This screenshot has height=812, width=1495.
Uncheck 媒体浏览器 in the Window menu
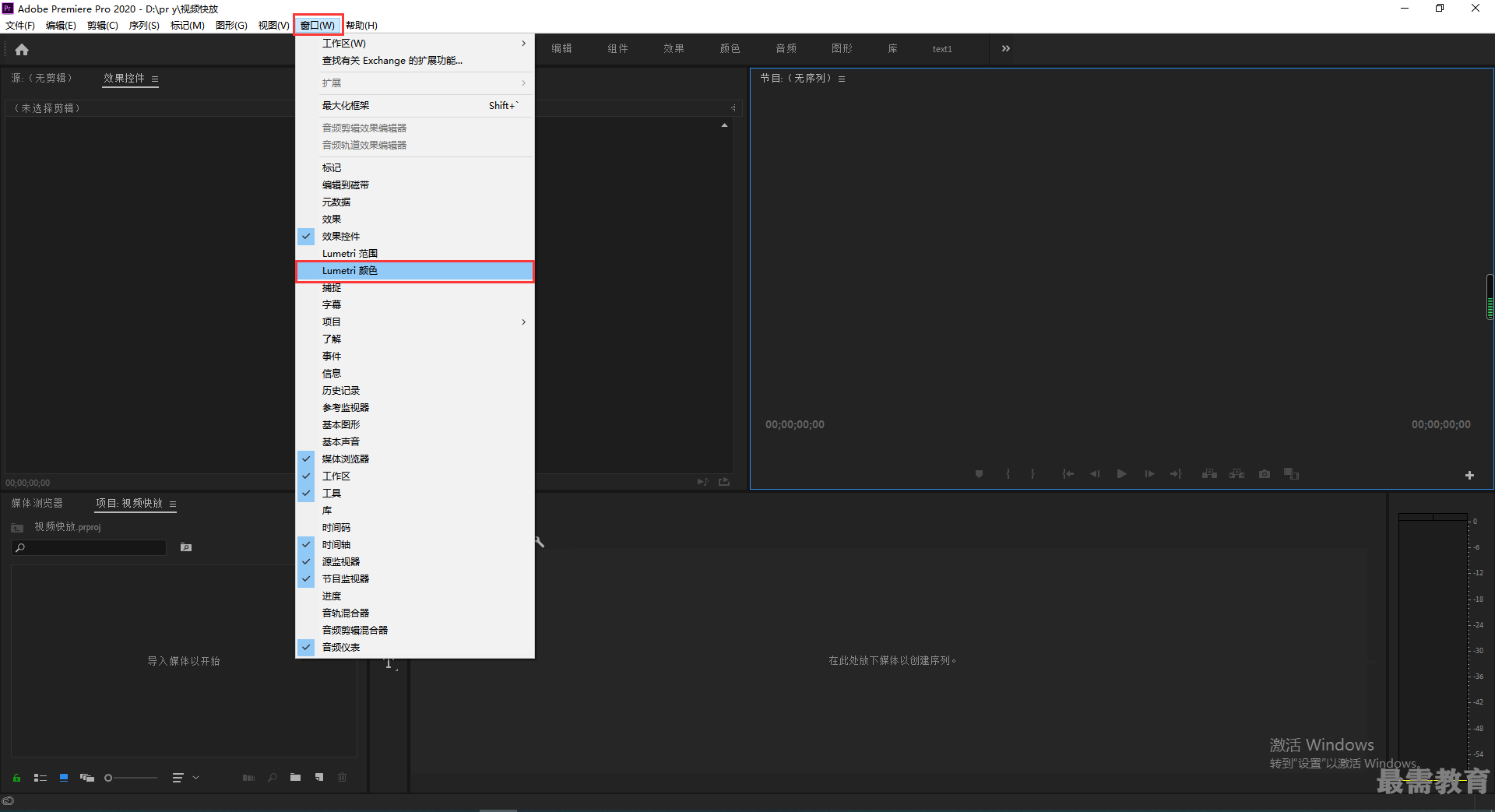tap(415, 459)
